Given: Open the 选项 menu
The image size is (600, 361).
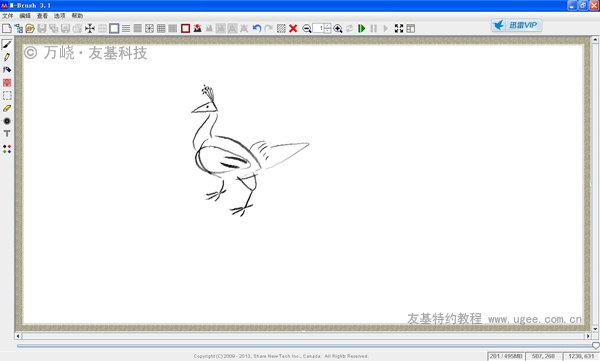Looking at the screenshot, I should 59,16.
